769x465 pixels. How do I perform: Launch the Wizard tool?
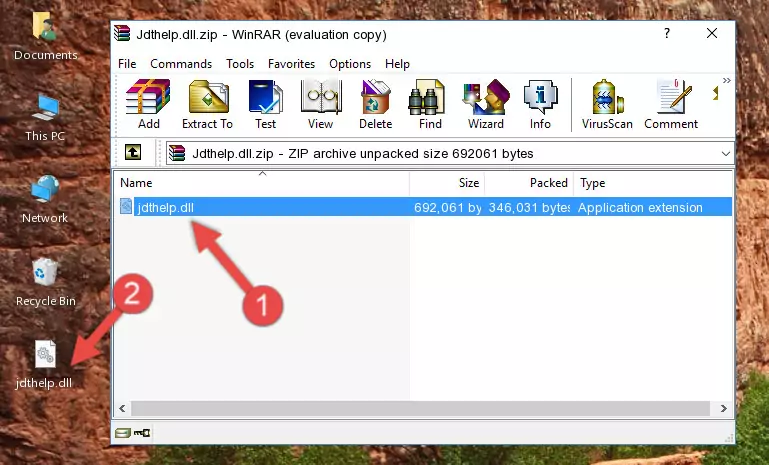coord(486,104)
